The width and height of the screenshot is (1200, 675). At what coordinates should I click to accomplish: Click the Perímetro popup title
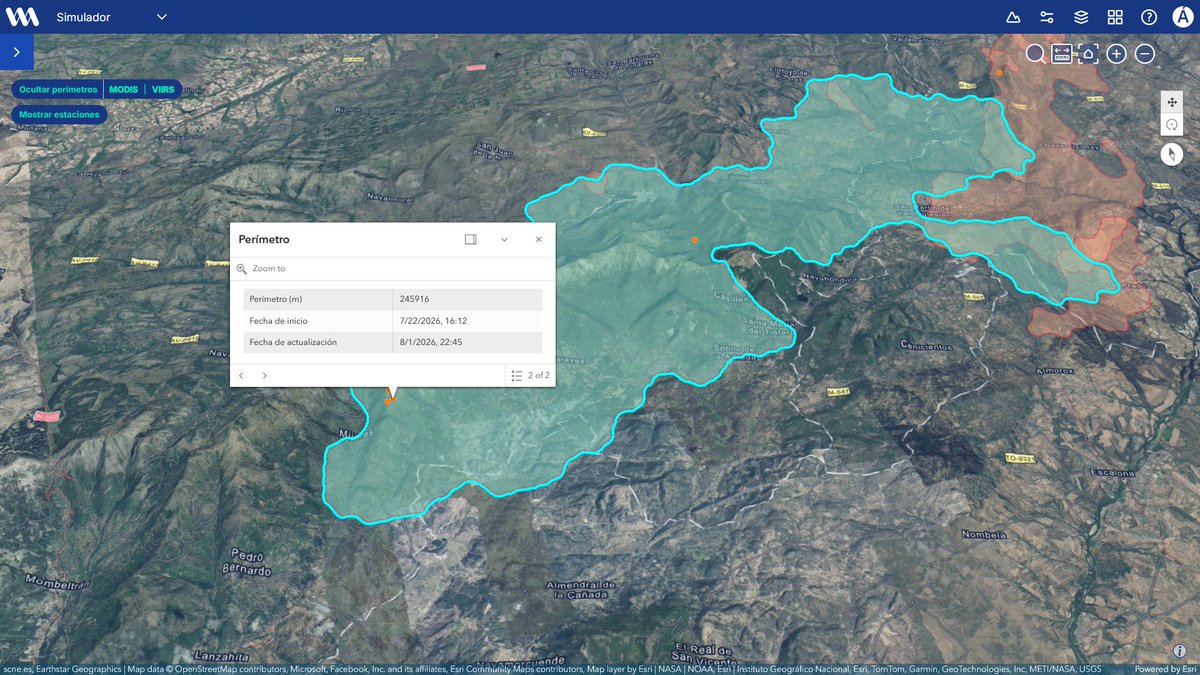click(x=264, y=240)
